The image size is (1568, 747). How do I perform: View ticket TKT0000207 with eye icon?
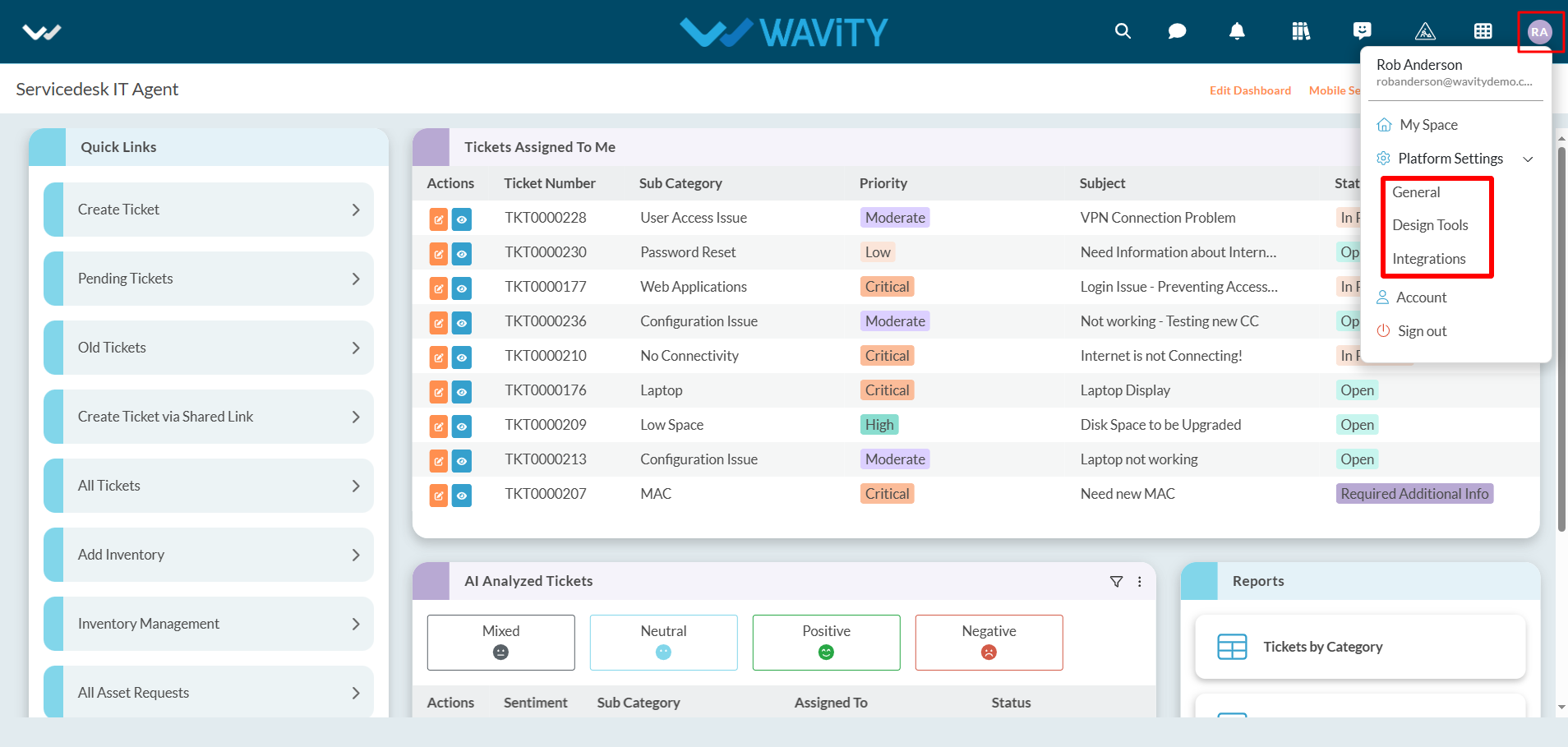point(462,496)
